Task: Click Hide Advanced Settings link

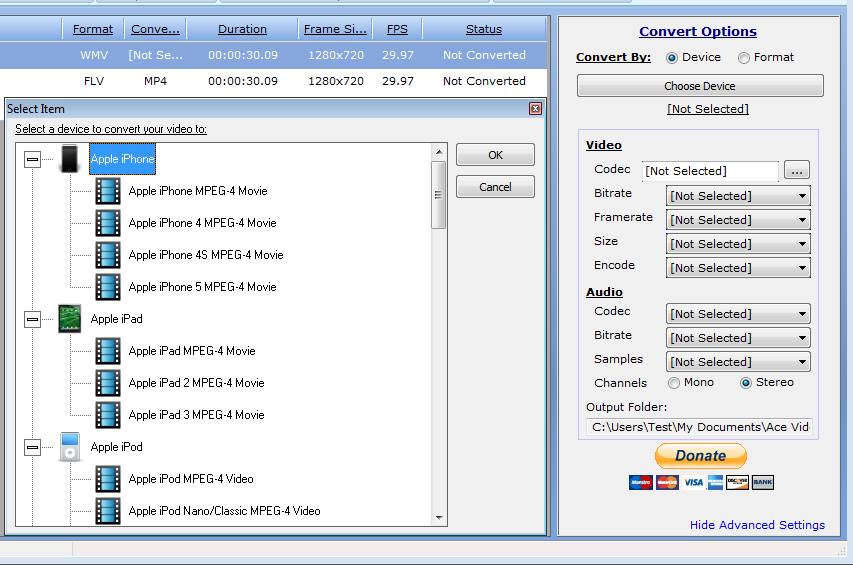Action: coord(757,525)
